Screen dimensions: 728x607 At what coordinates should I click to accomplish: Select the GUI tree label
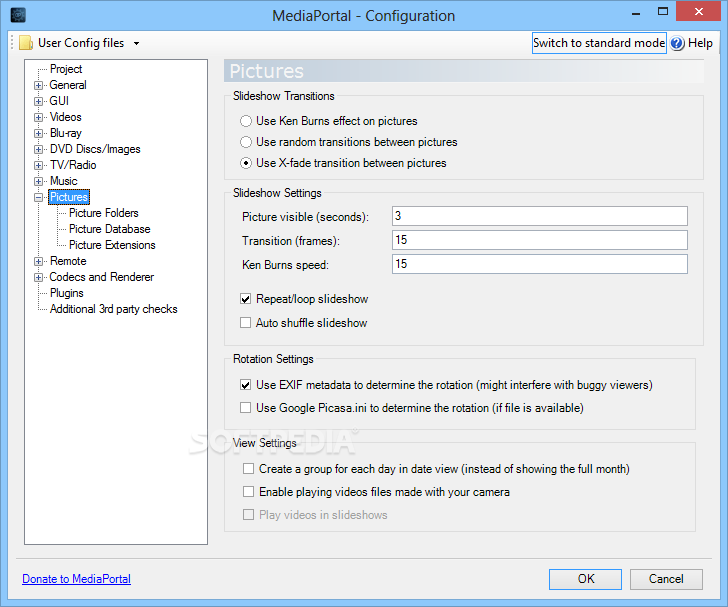click(x=59, y=101)
